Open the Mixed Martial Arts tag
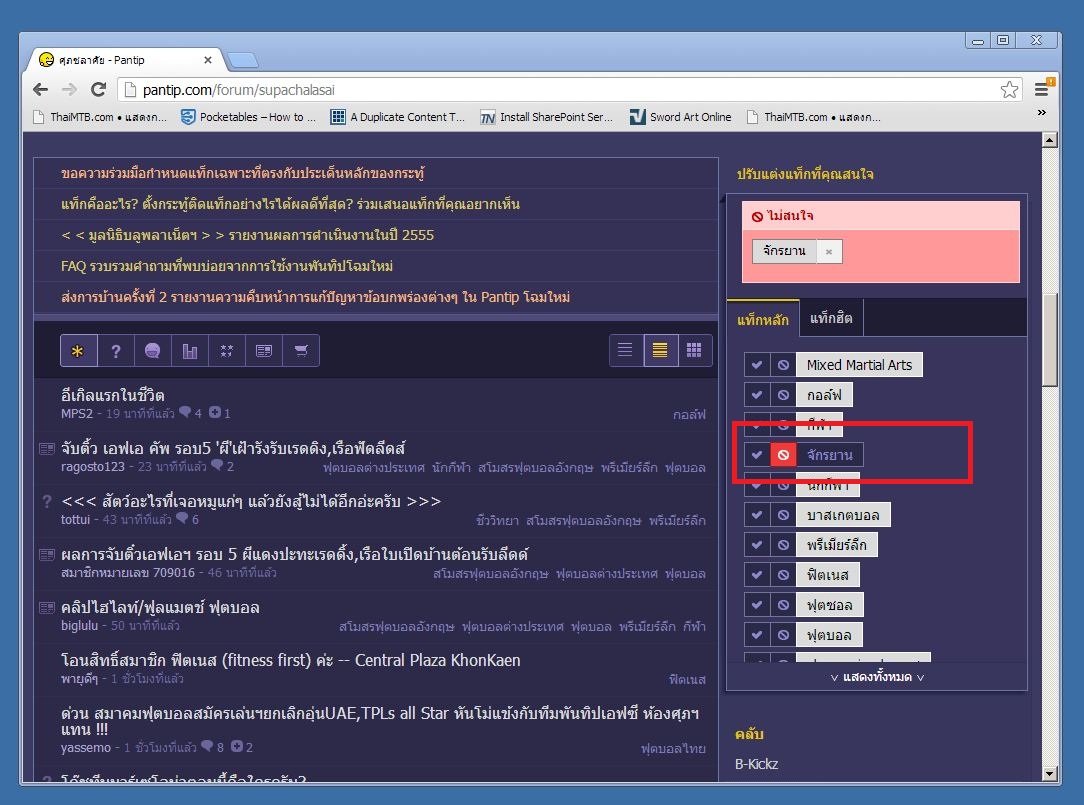This screenshot has width=1084, height=805. pos(859,364)
